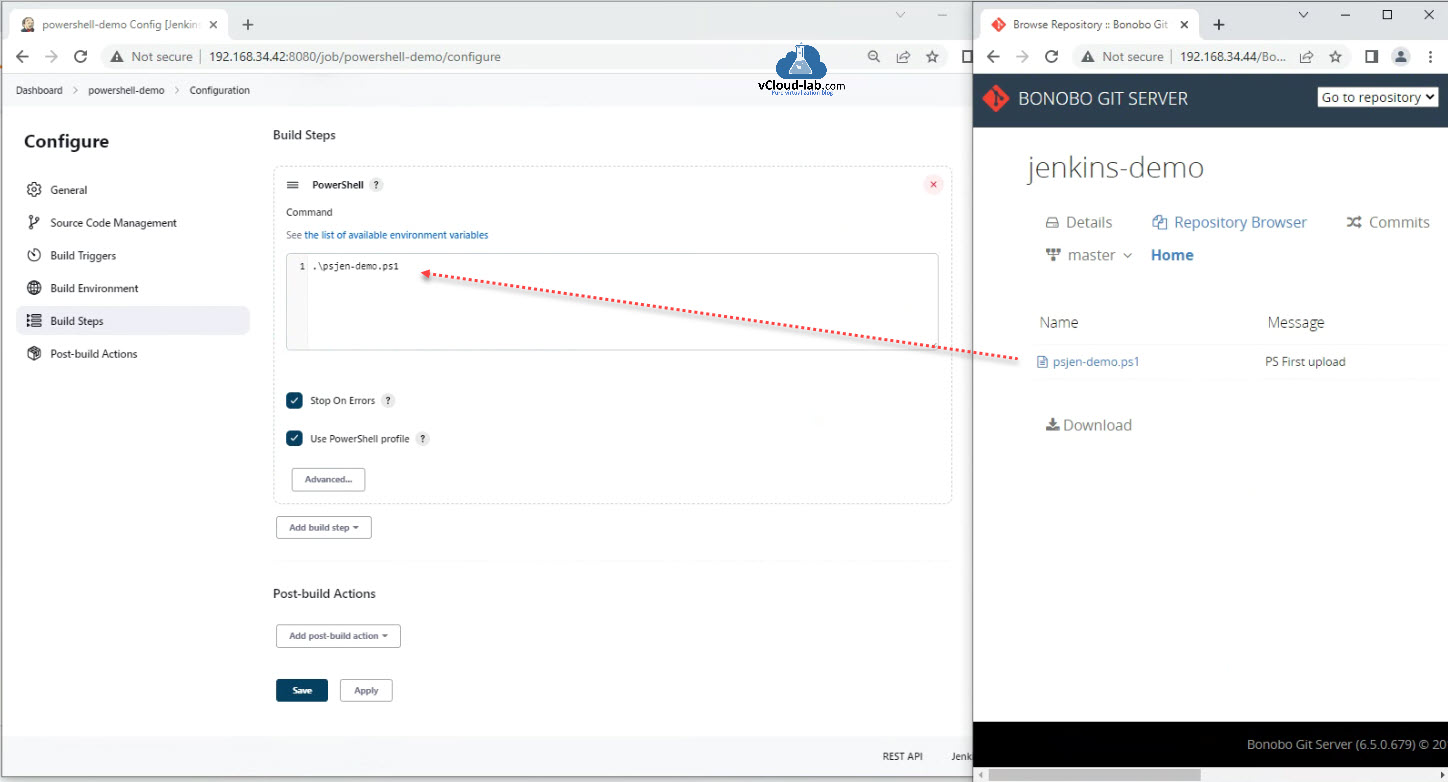Open help for Use PowerShell profile
Screen dimensions: 1448x782
tap(422, 439)
